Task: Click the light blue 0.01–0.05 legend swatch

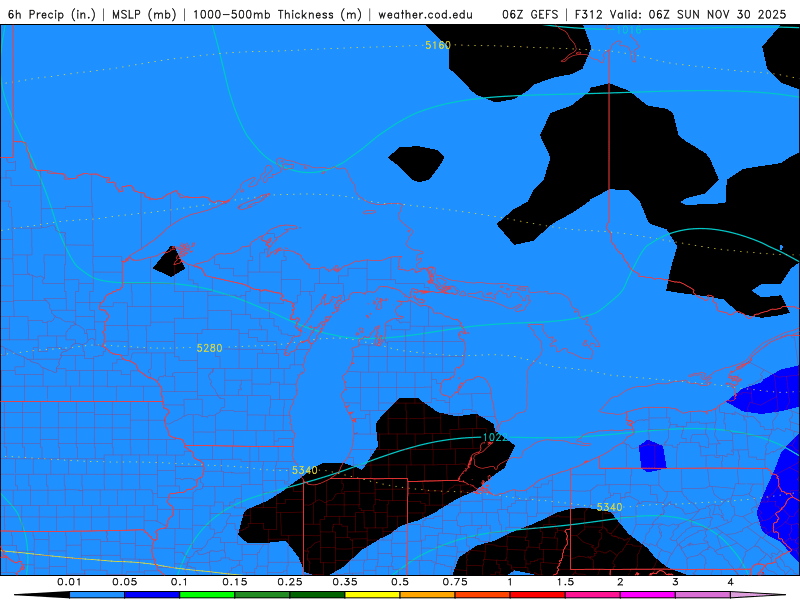Action: (97, 595)
